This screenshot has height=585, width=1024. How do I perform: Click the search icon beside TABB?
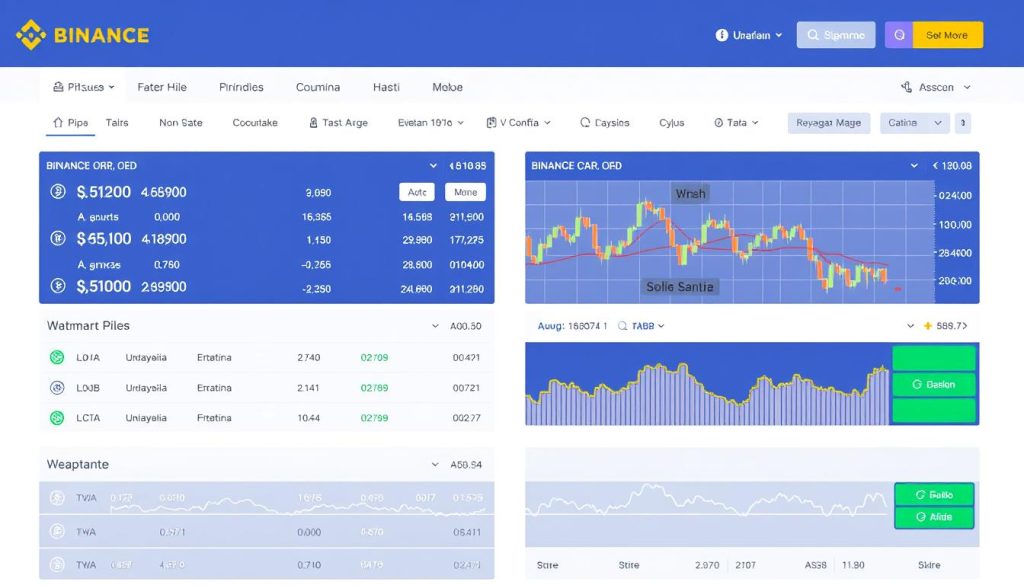click(622, 325)
